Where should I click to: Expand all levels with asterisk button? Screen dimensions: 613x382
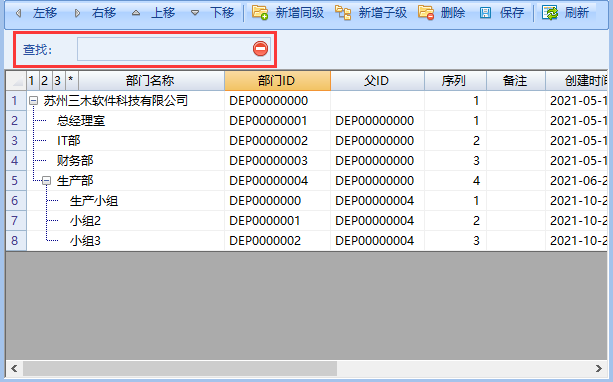[71, 81]
